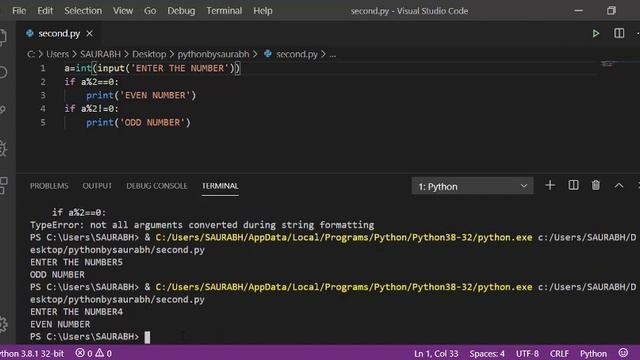Click the code 'if a%2==0:' on line 2
640x360 pixels.
coord(91,82)
